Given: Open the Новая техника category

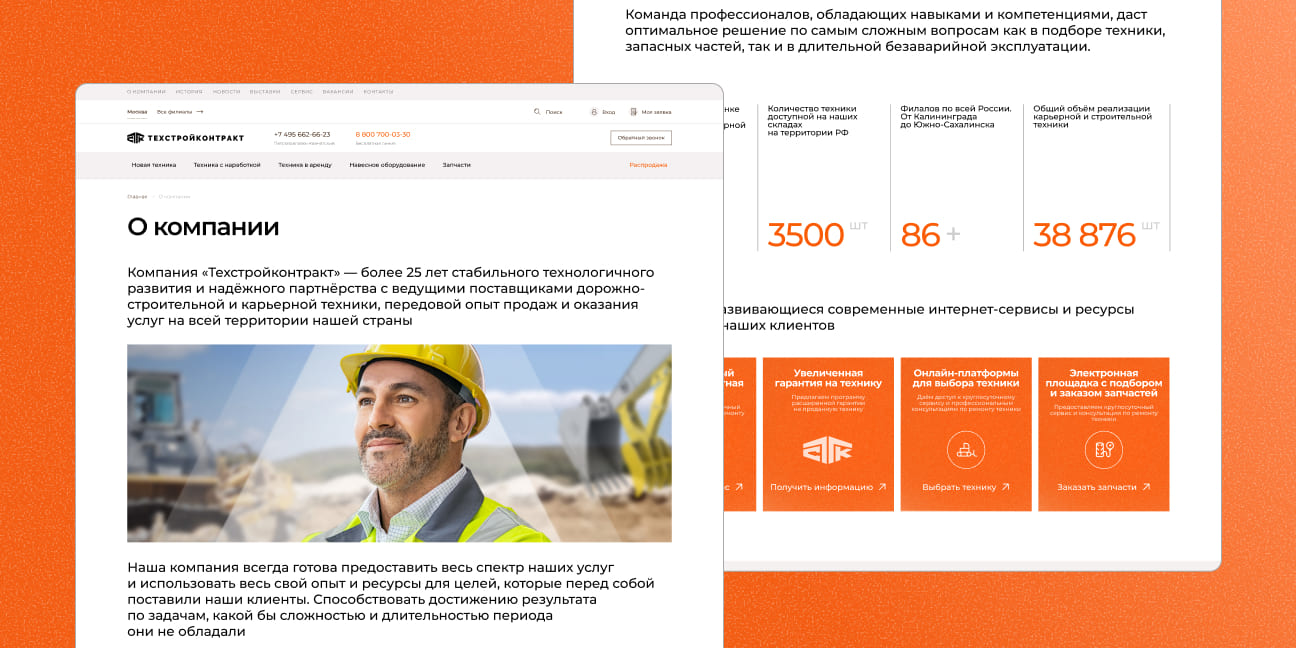Looking at the screenshot, I should [x=154, y=165].
